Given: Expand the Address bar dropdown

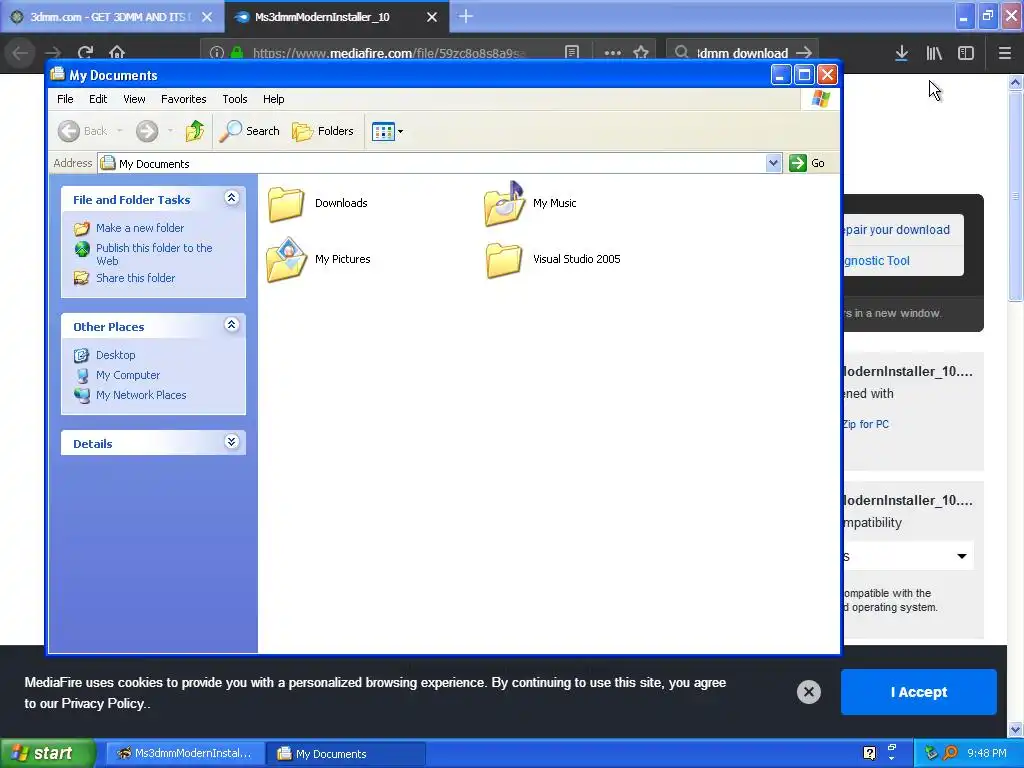Looking at the screenshot, I should 773,163.
